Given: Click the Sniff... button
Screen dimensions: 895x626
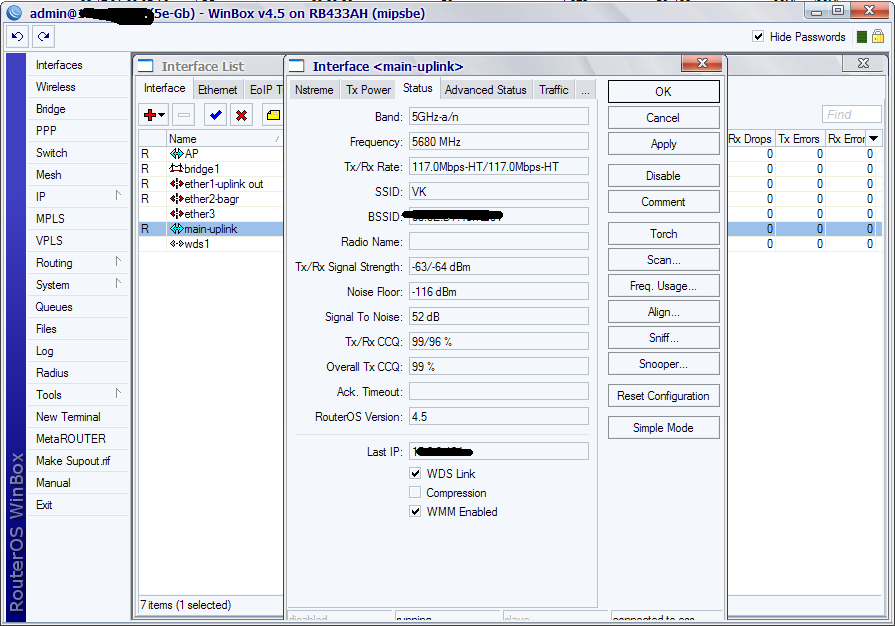Looking at the screenshot, I should coord(663,338).
